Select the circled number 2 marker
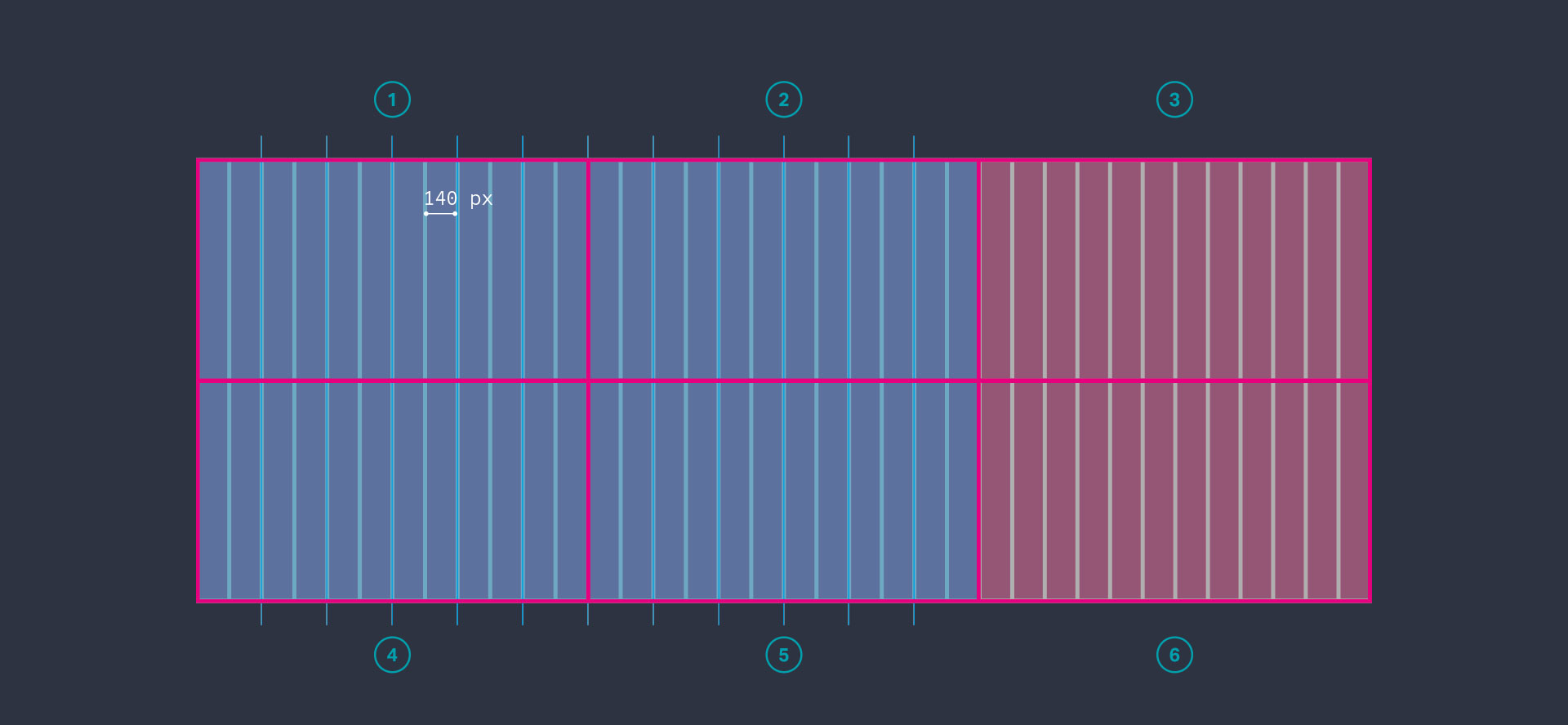 click(x=783, y=100)
